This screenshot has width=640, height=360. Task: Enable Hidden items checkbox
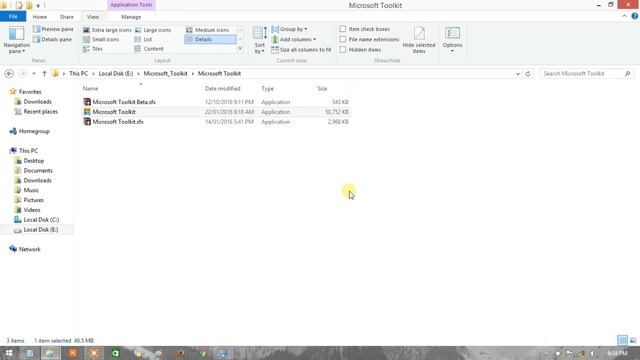coord(343,50)
